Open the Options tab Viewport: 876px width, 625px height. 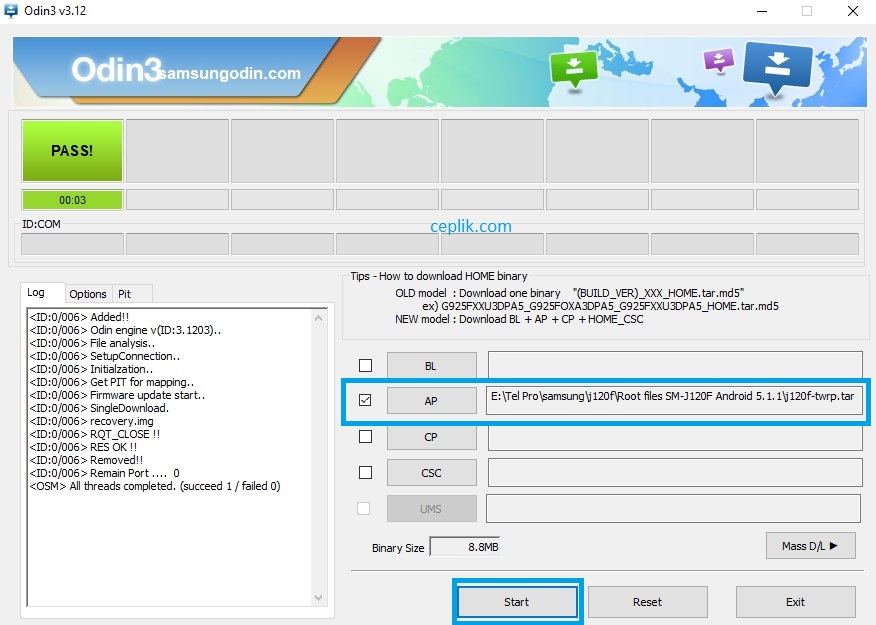pyautogui.click(x=88, y=294)
